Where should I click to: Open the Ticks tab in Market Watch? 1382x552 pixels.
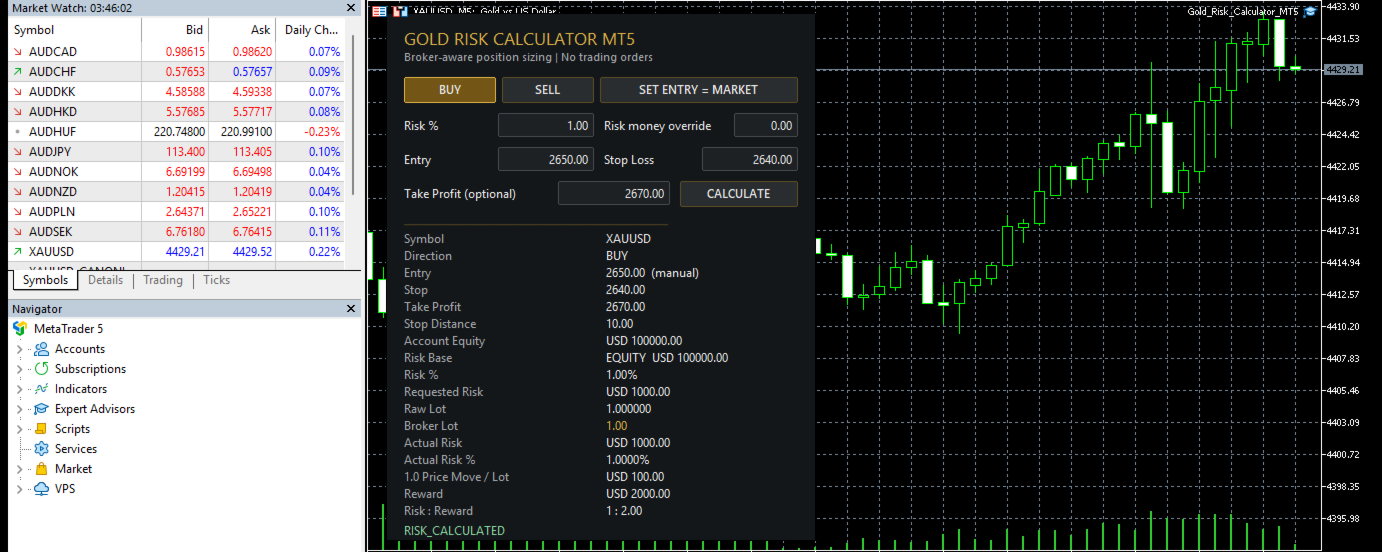(x=217, y=281)
